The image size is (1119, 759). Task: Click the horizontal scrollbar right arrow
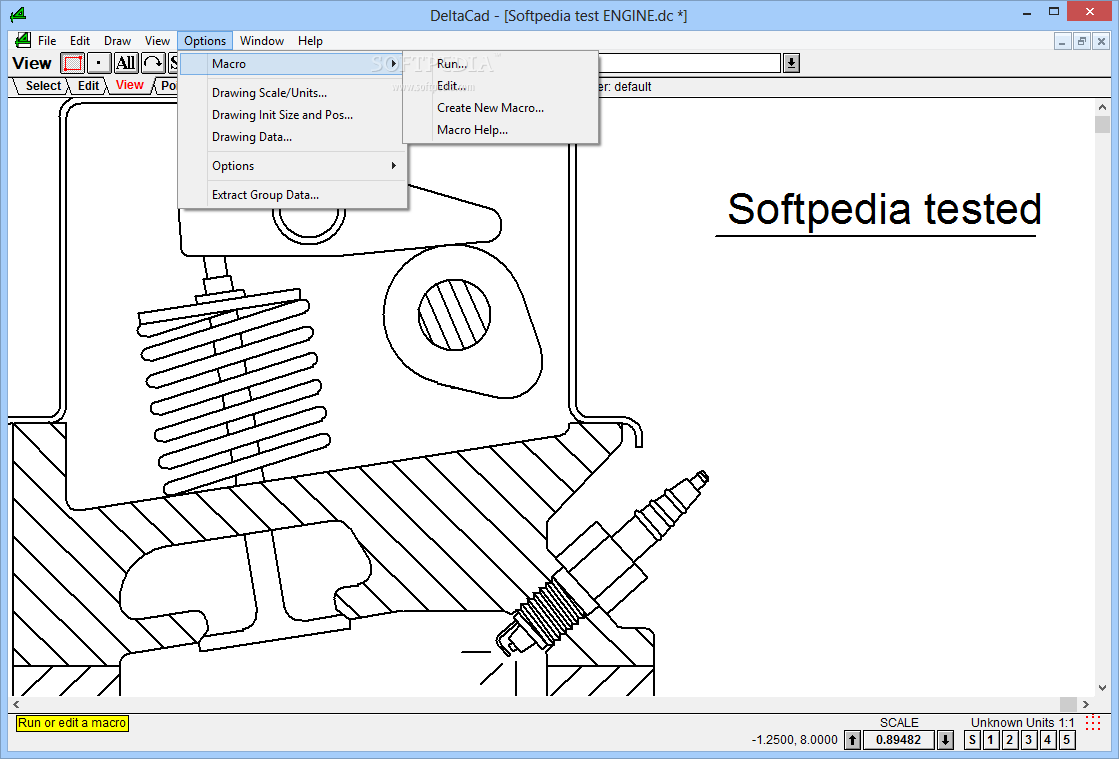click(1085, 704)
